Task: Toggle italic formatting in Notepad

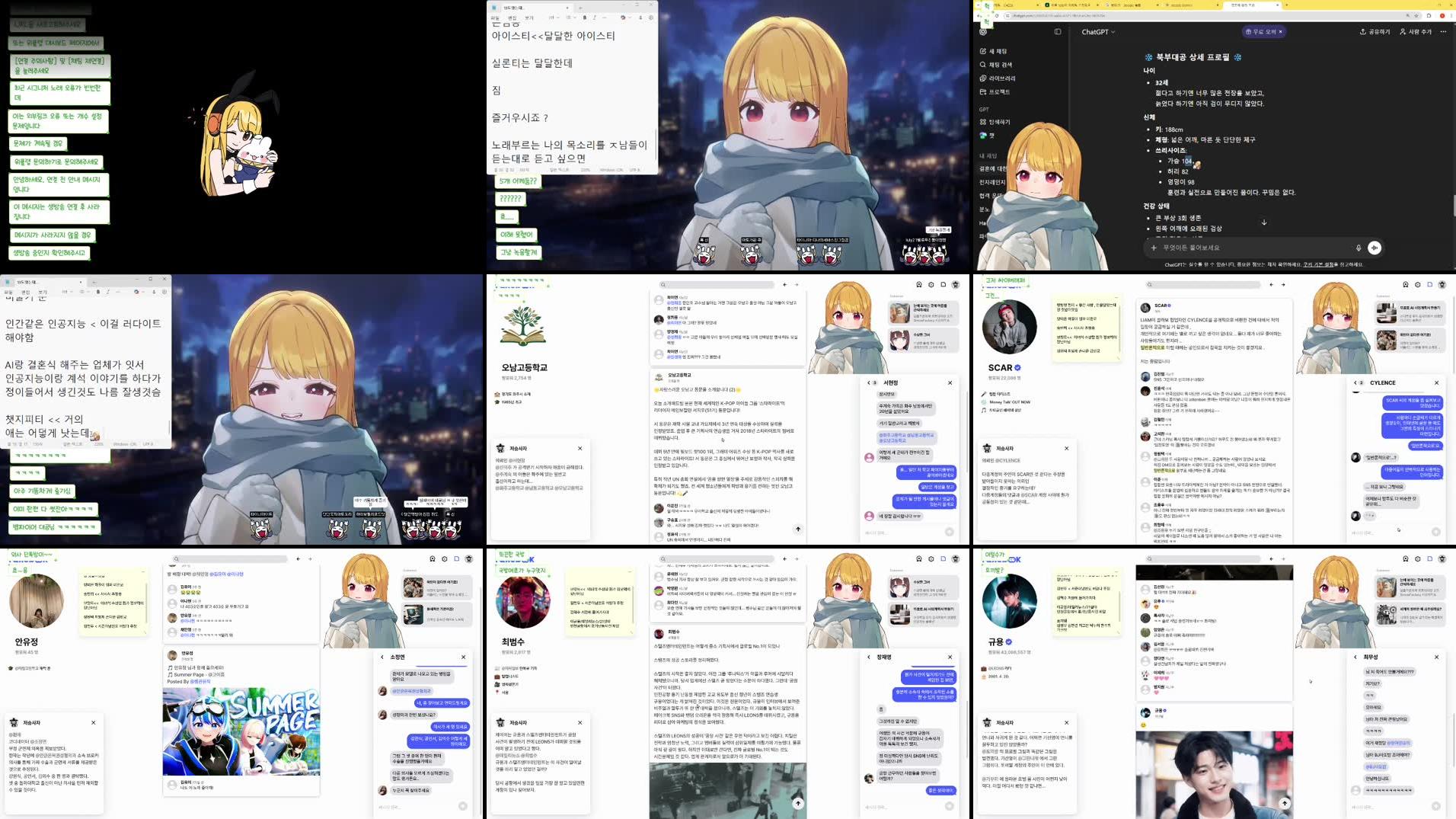Action: (x=594, y=18)
